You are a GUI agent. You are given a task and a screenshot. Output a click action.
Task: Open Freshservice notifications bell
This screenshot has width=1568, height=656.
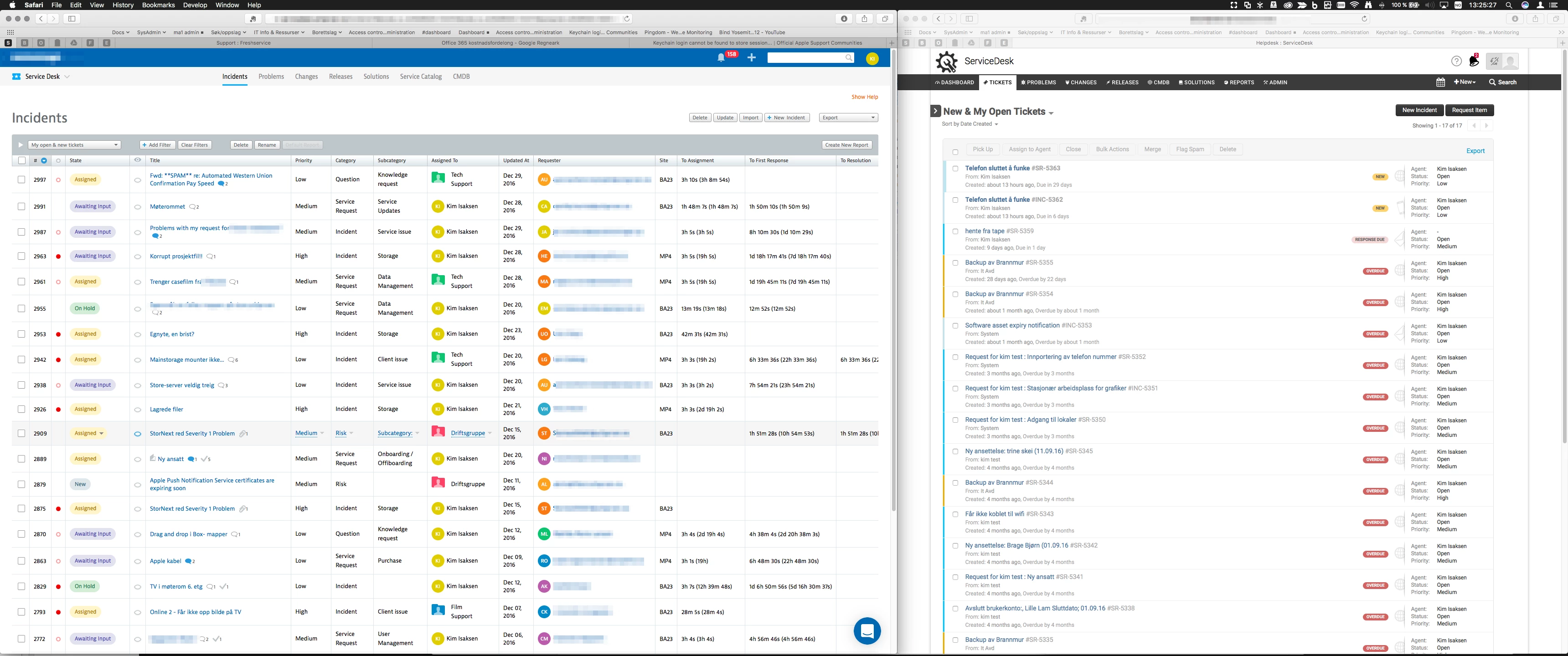[721, 58]
